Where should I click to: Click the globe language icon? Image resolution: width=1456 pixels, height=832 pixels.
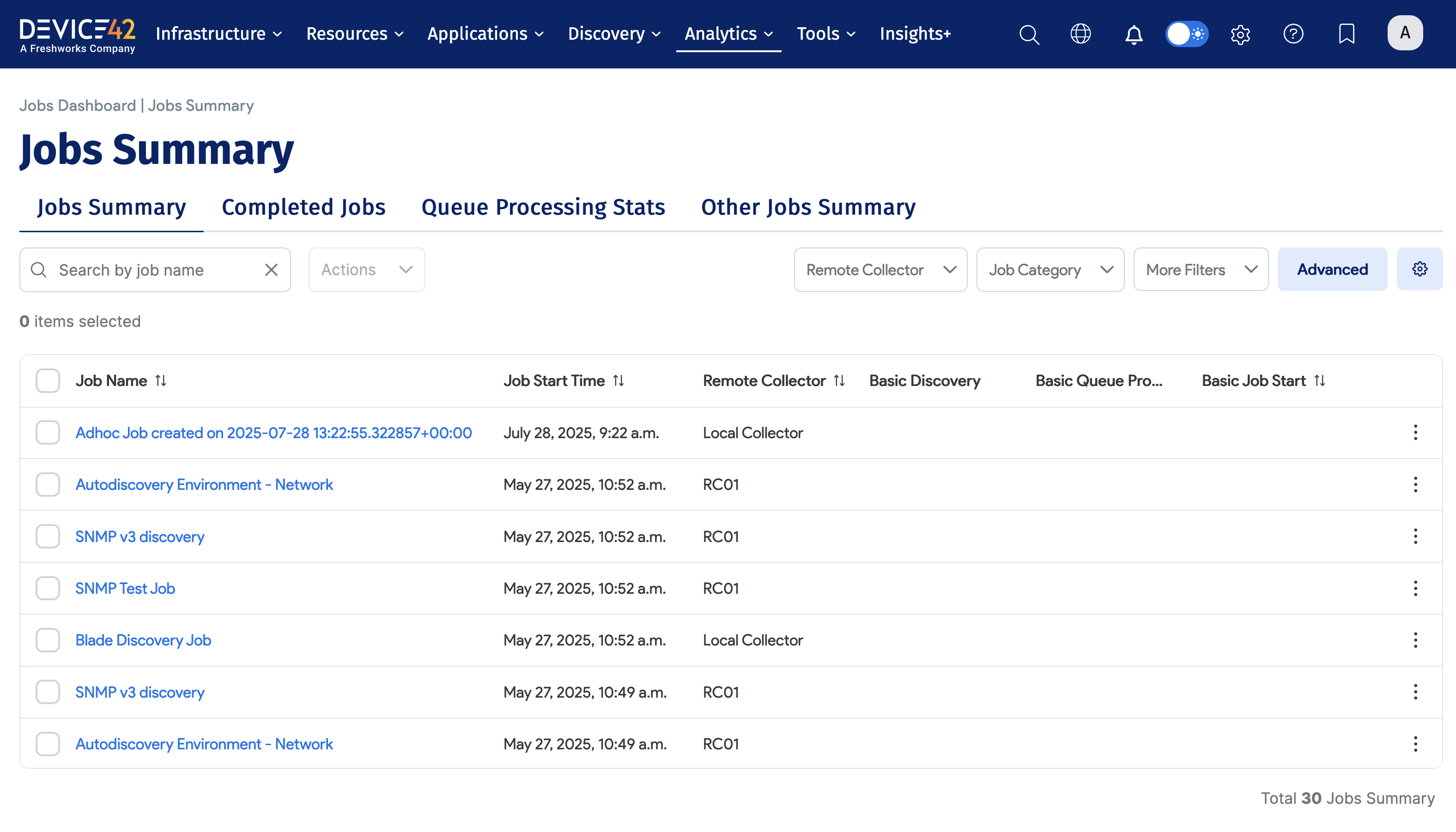(1080, 34)
